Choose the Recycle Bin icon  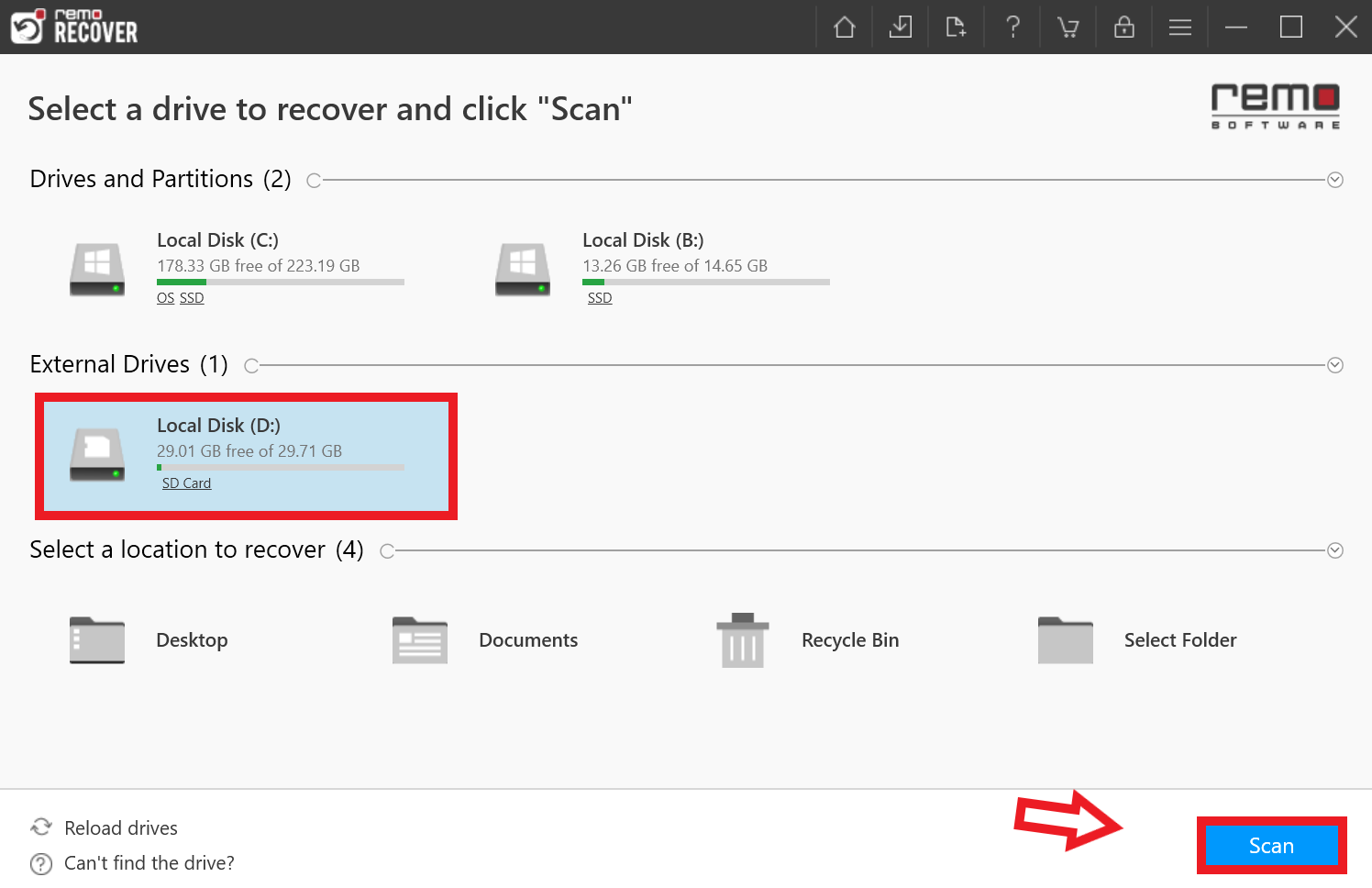(743, 640)
